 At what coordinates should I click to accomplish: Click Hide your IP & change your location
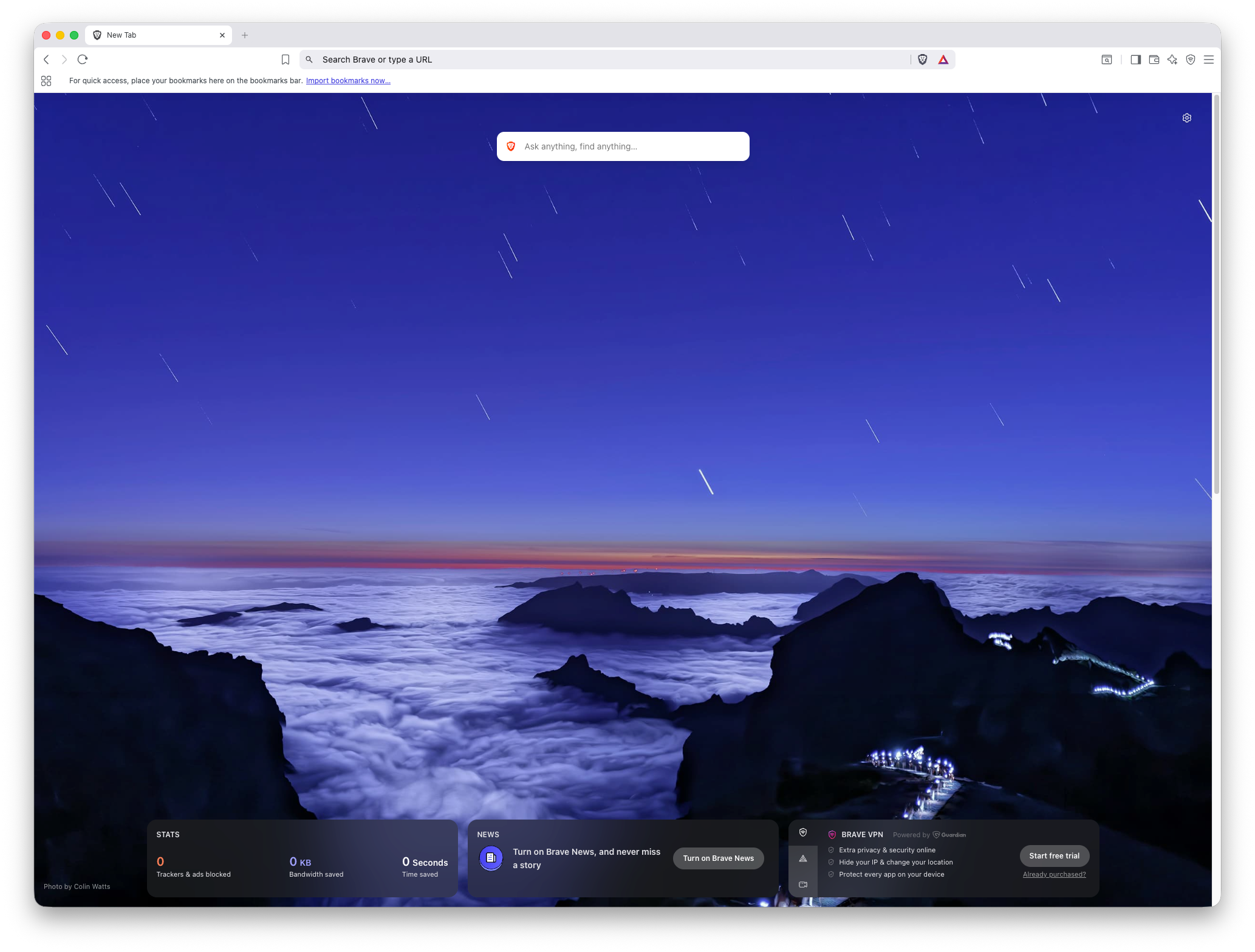pyautogui.click(x=896, y=863)
